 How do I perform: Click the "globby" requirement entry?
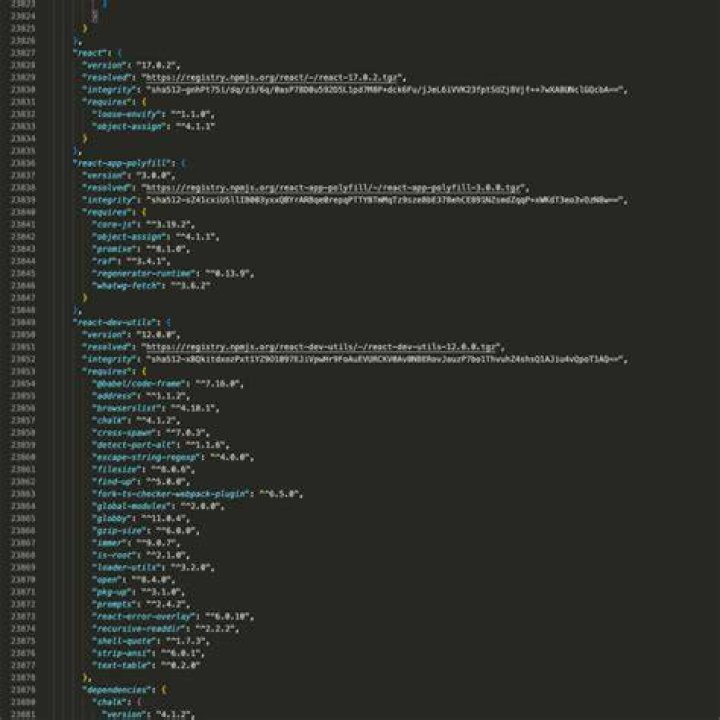(141, 518)
